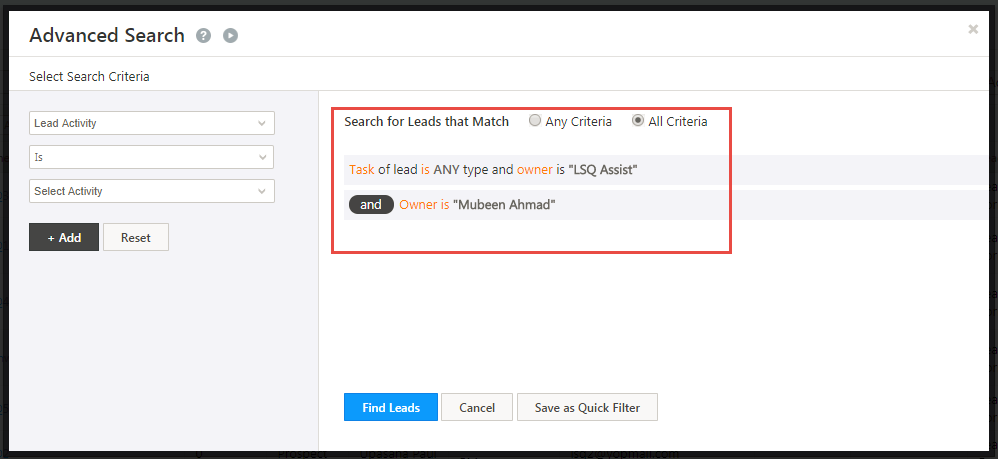
Task: Open the 'Is' operator dropdown
Action: (152, 157)
